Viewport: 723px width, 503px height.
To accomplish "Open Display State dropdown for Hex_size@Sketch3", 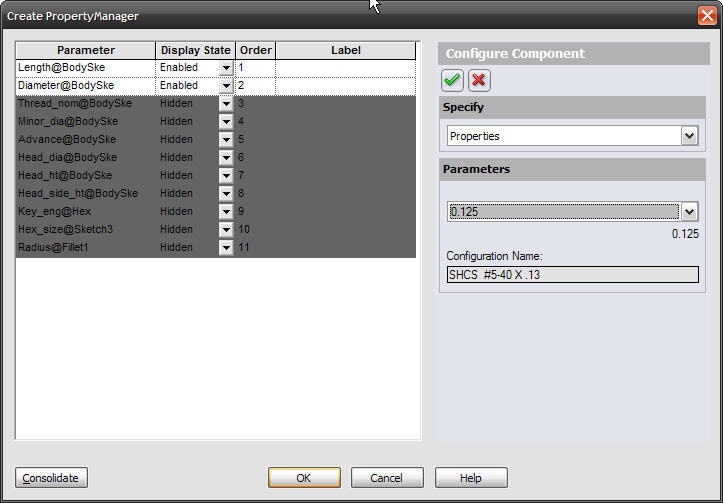I will tap(226, 230).
